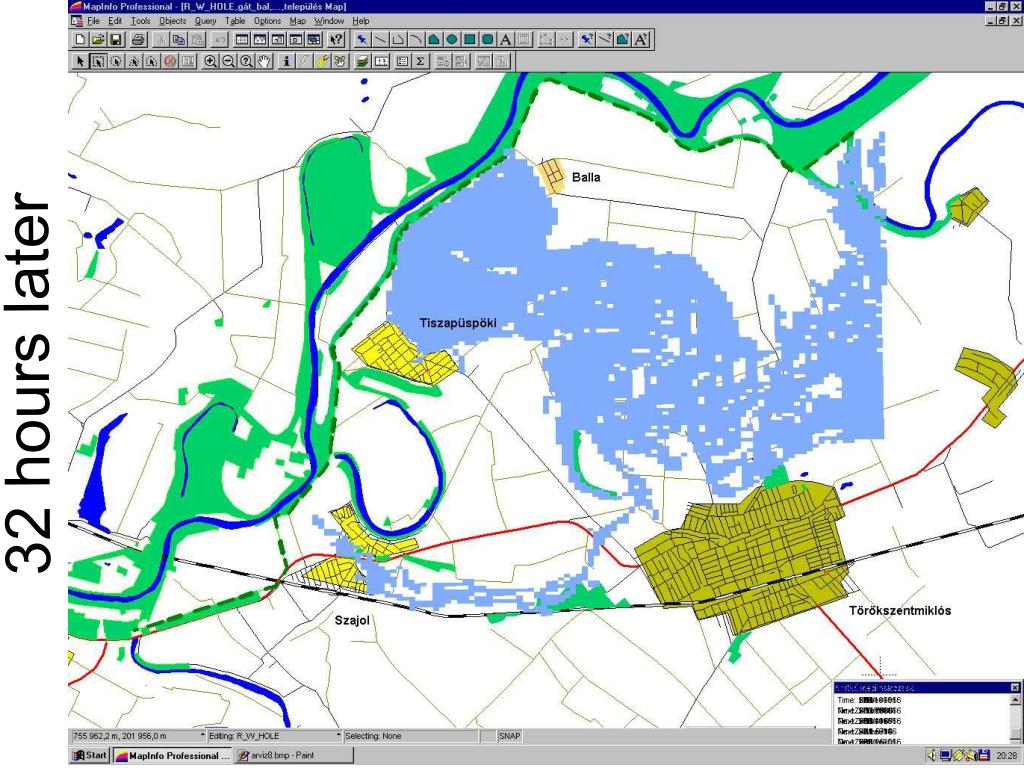1024x768 pixels.
Task: Select the Line drawing tool
Action: click(380, 40)
